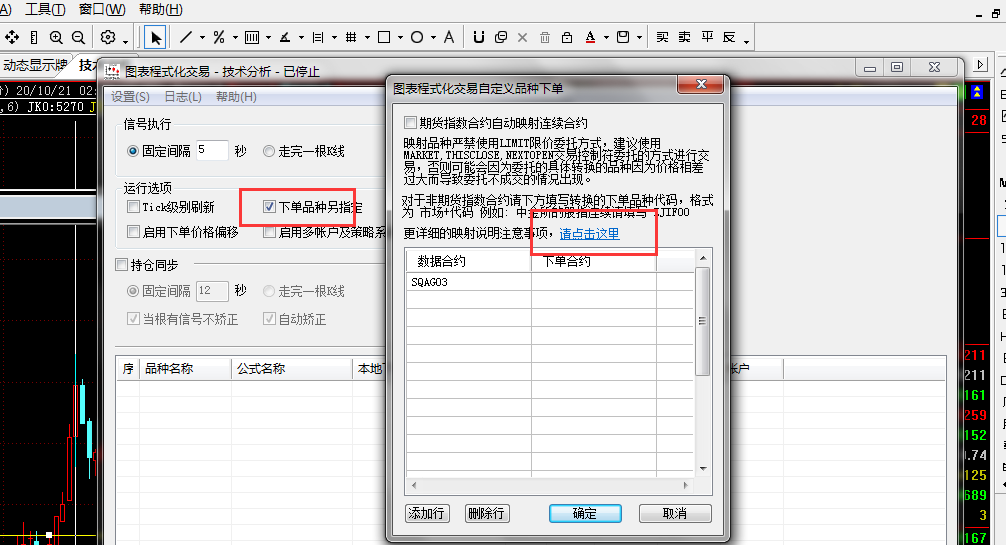Open the 设置(S) menu in trading window

(130, 96)
